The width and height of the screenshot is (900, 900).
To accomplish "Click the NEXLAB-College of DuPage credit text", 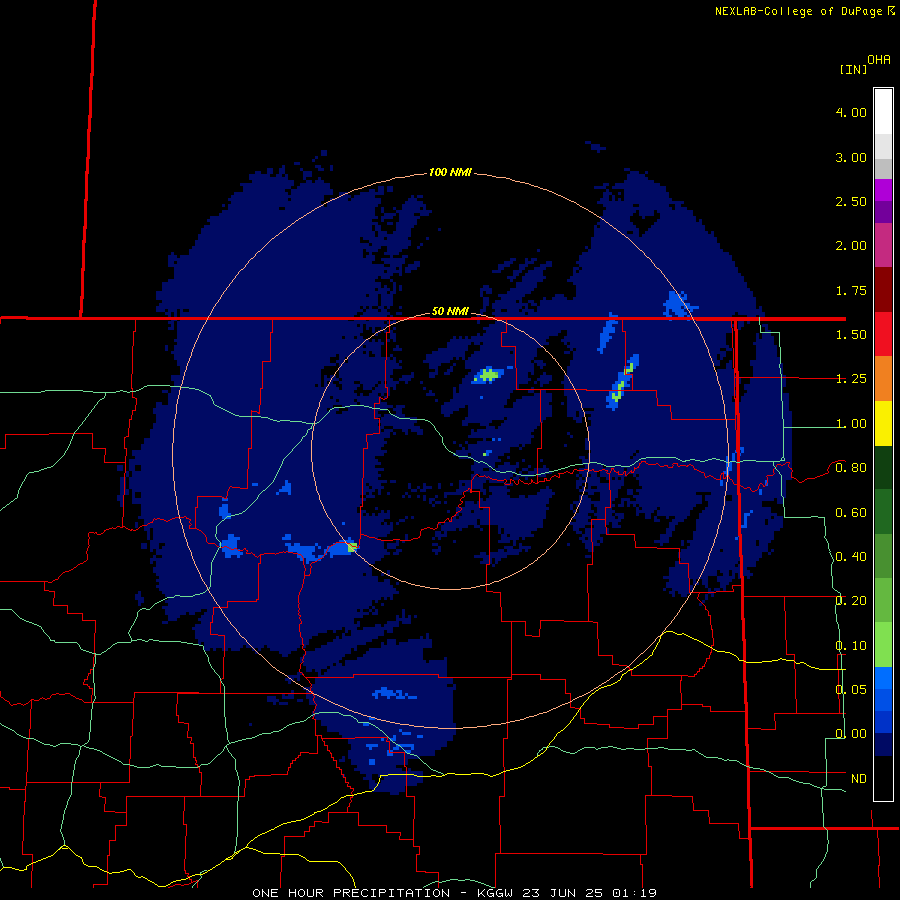I will (x=798, y=11).
